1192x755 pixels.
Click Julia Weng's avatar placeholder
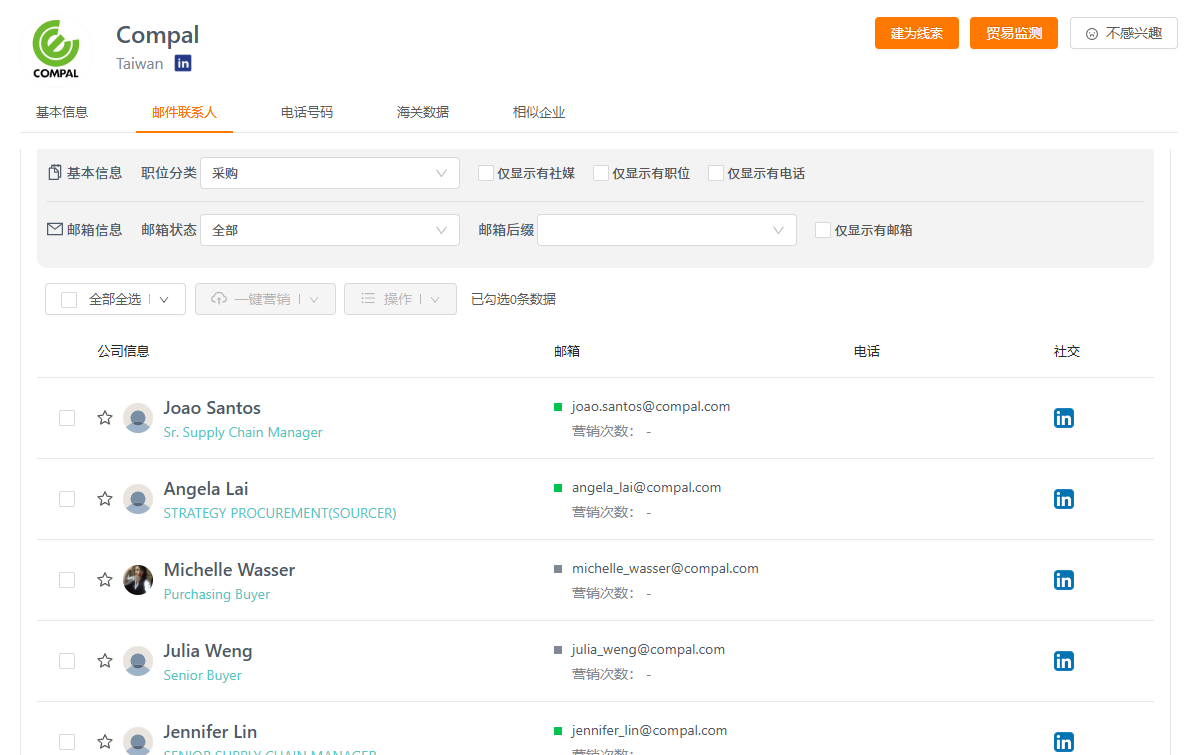click(138, 661)
